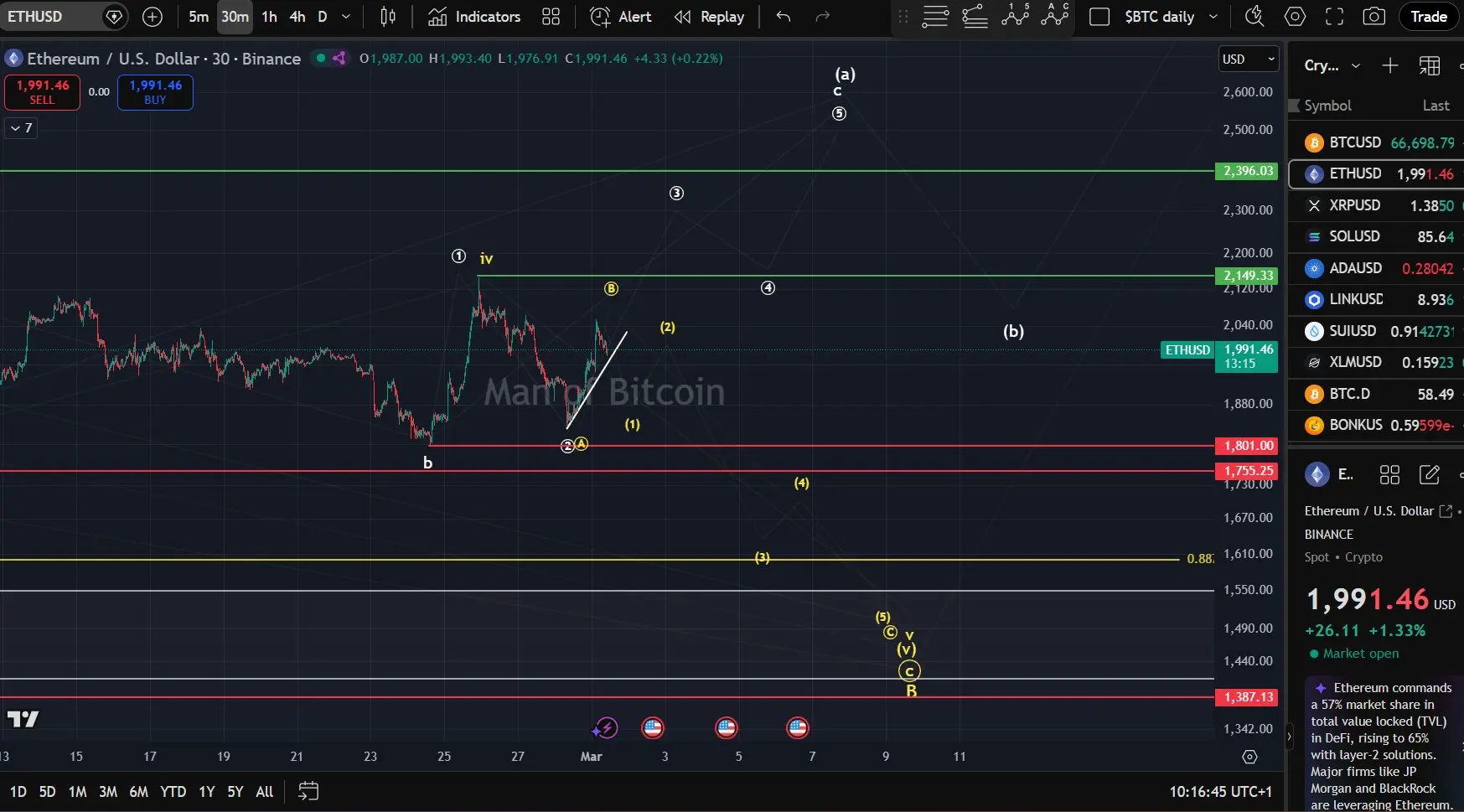Set the date range to 1D
Image resolution: width=1464 pixels, height=812 pixels.
18,792
